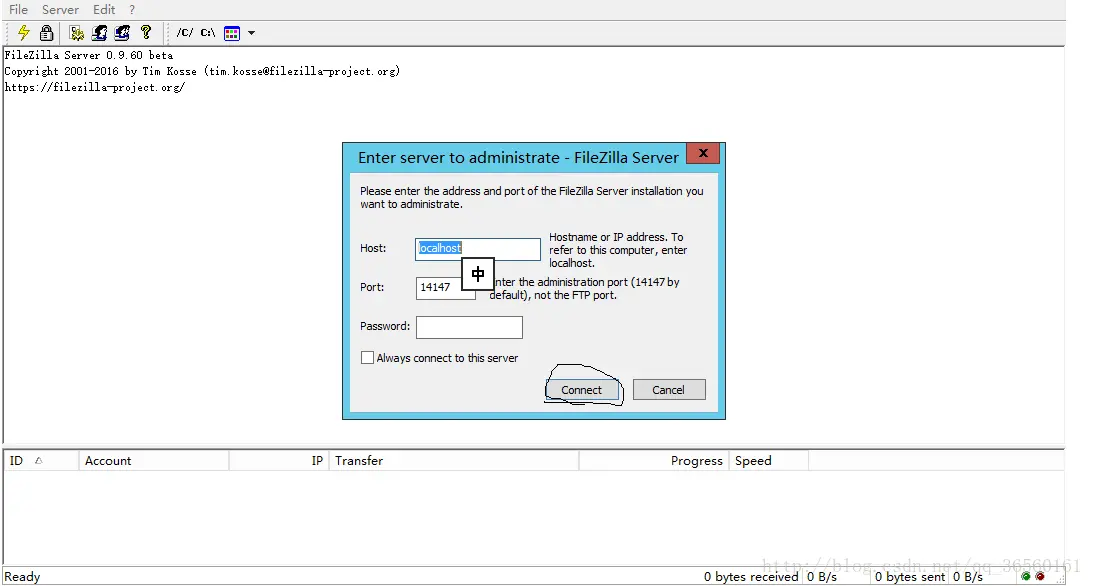This screenshot has height=586, width=1094.
Task: Sort by the Progress column header
Action: point(654,460)
